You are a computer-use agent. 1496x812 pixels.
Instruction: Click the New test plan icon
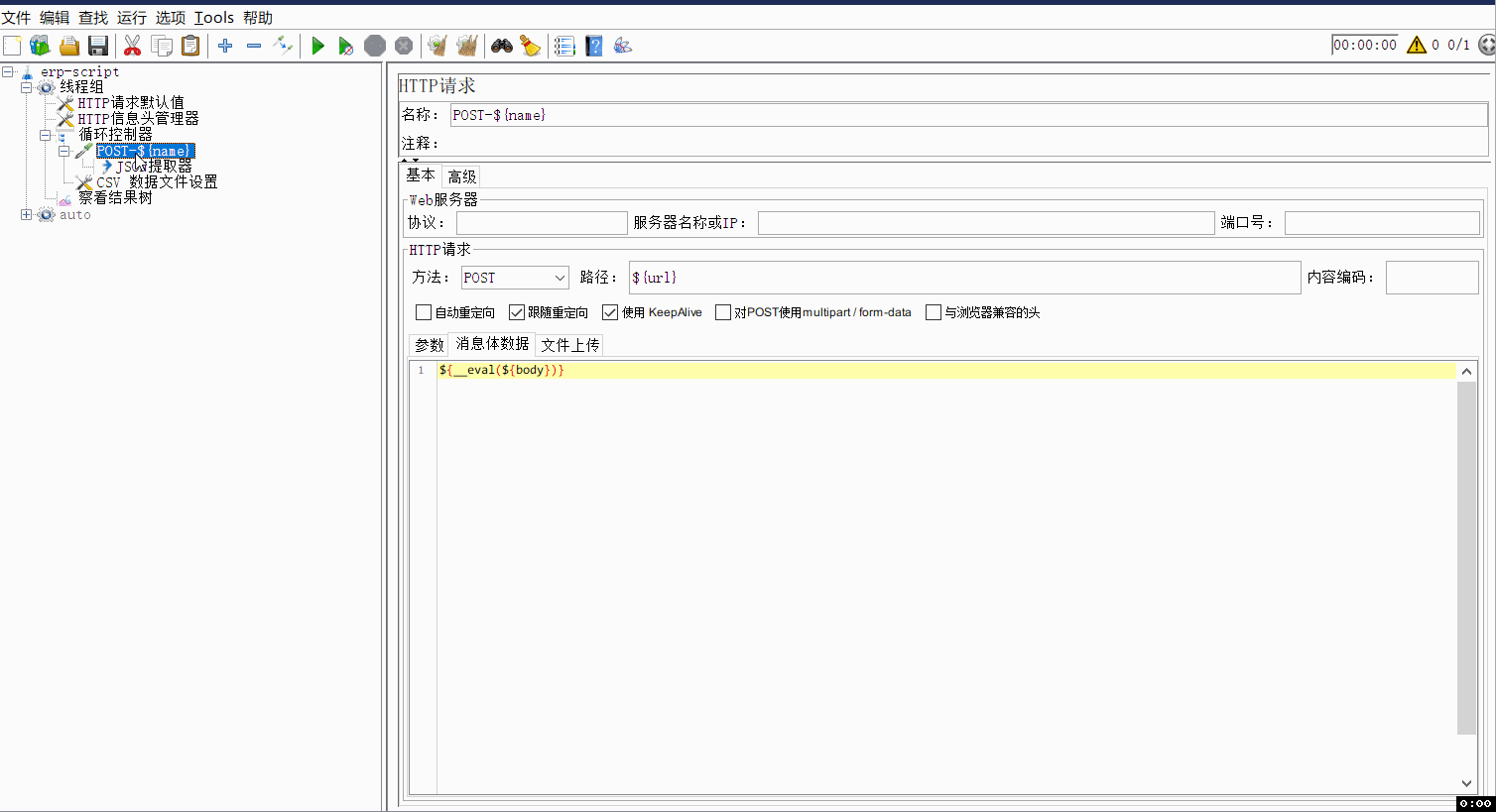point(12,46)
